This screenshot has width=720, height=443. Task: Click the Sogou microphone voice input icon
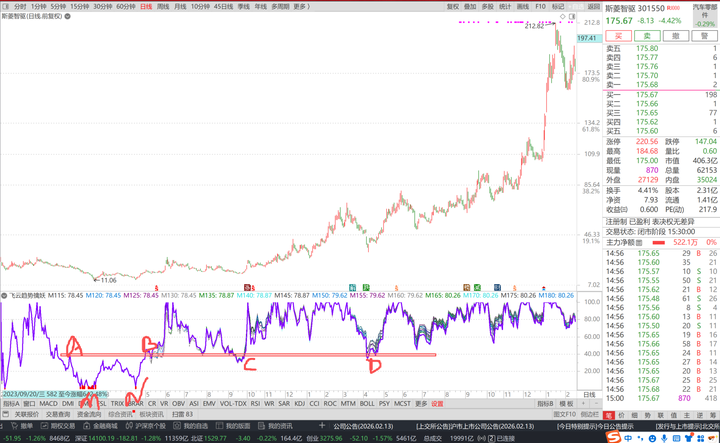click(x=664, y=438)
